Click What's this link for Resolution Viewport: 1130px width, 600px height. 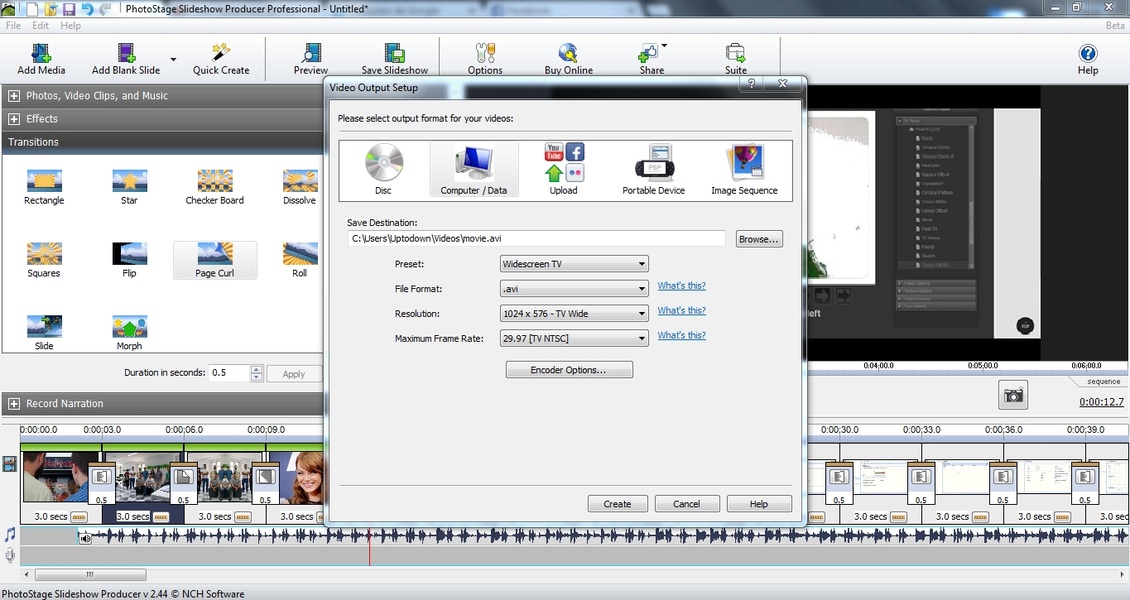pos(681,310)
